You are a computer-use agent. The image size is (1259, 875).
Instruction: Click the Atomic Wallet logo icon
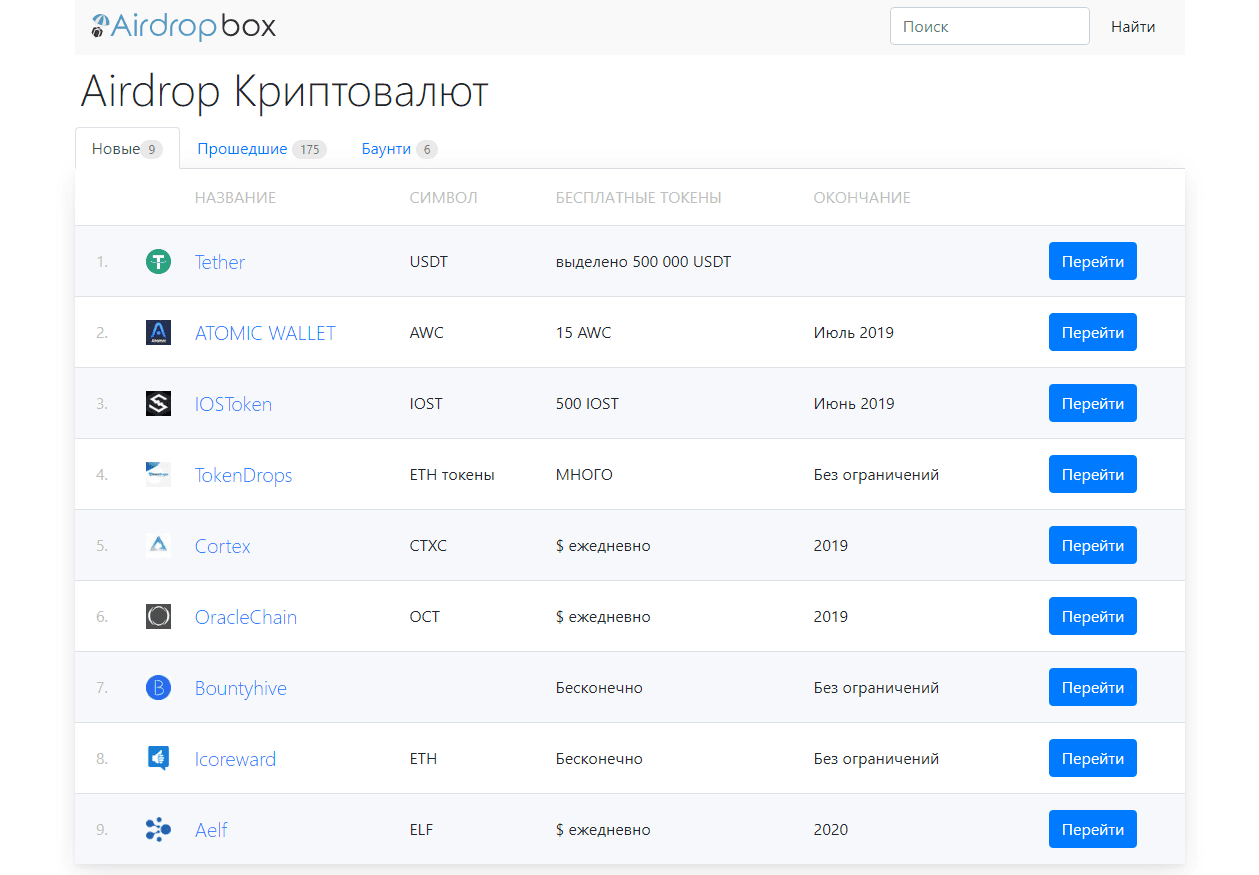pyautogui.click(x=158, y=333)
